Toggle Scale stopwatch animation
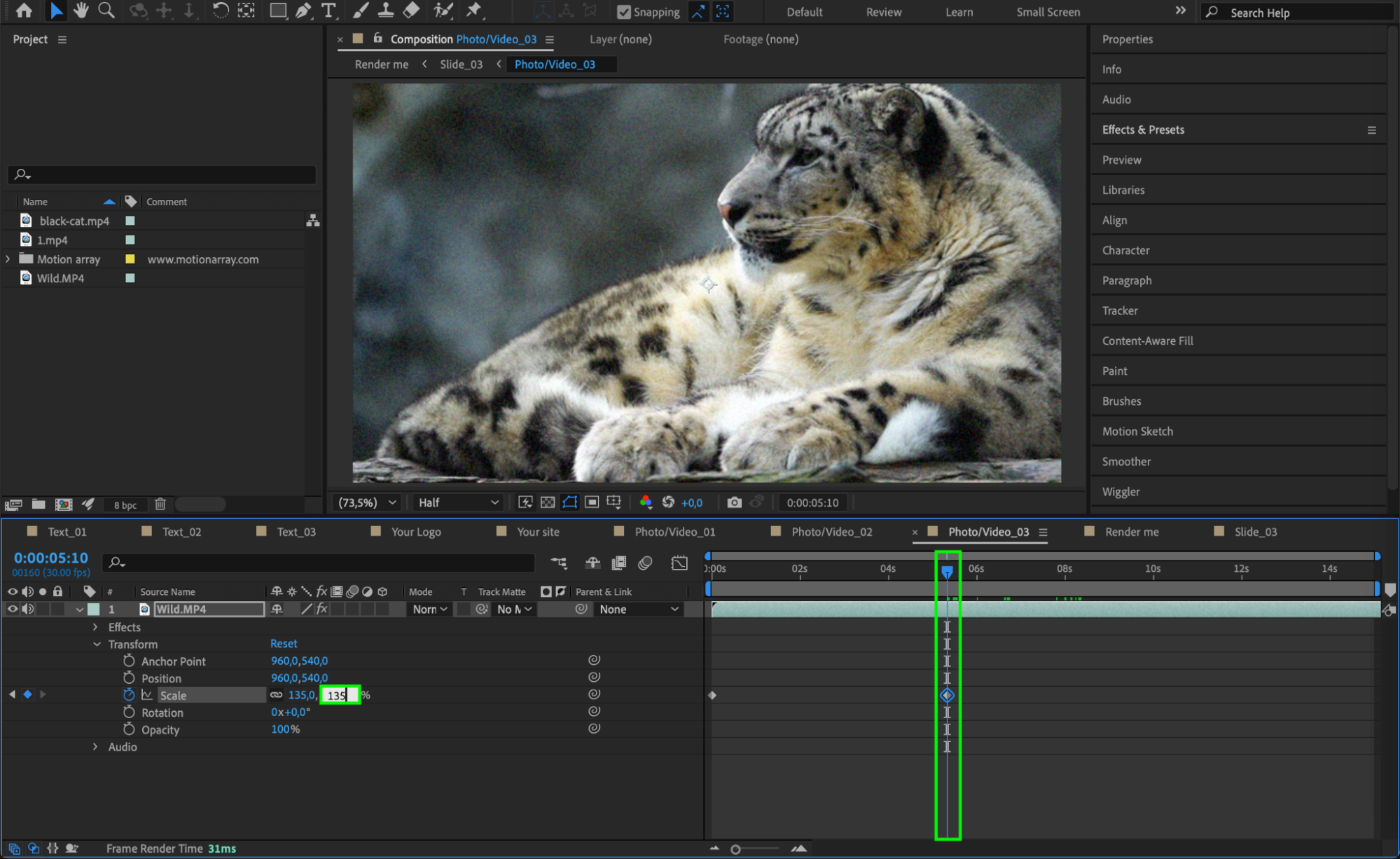Image resolution: width=1400 pixels, height=859 pixels. click(129, 695)
